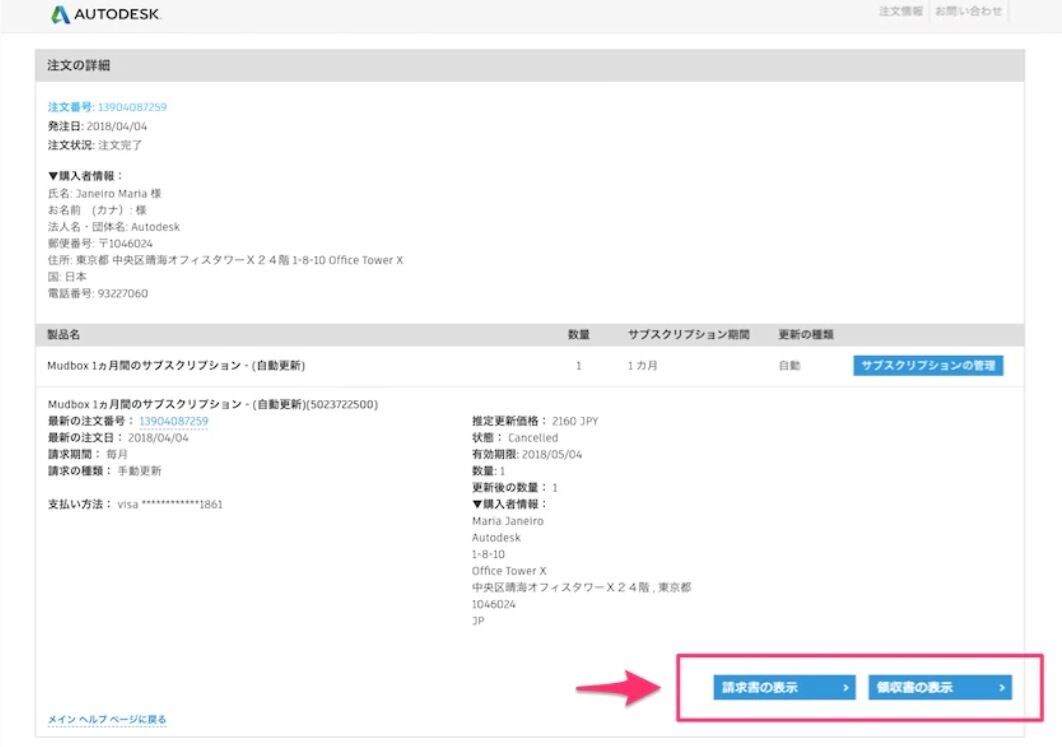Click the Office Tower X line in details
Viewport: 1062px width, 747px height.
click(509, 571)
